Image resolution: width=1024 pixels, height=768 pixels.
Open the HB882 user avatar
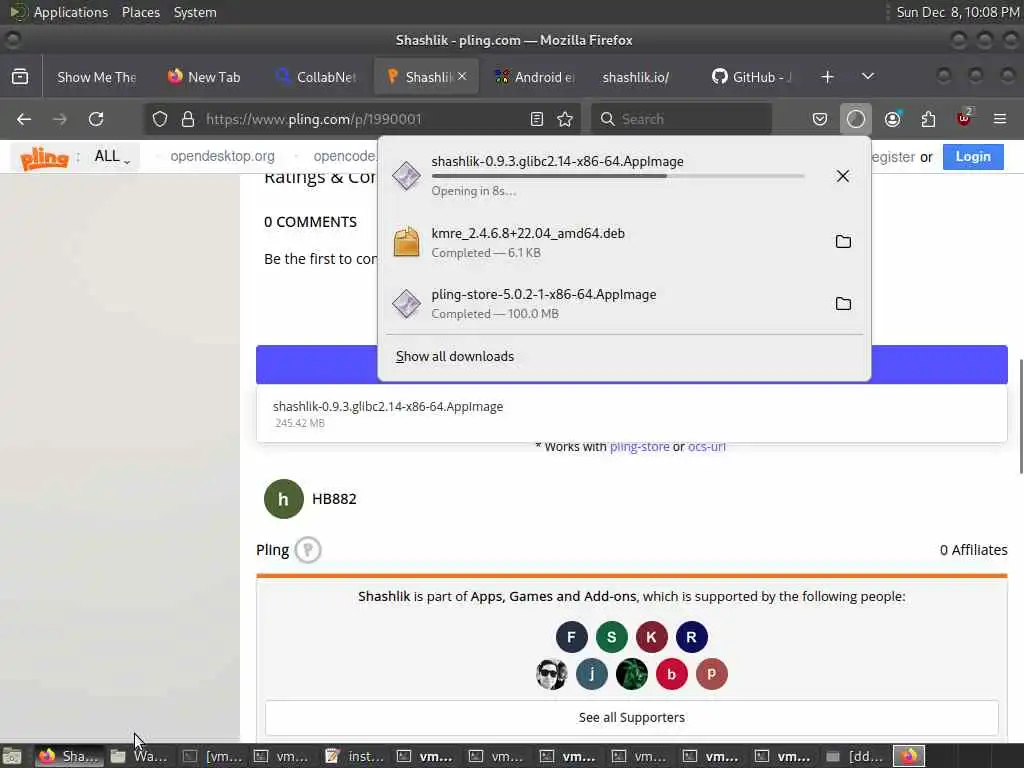(283, 499)
